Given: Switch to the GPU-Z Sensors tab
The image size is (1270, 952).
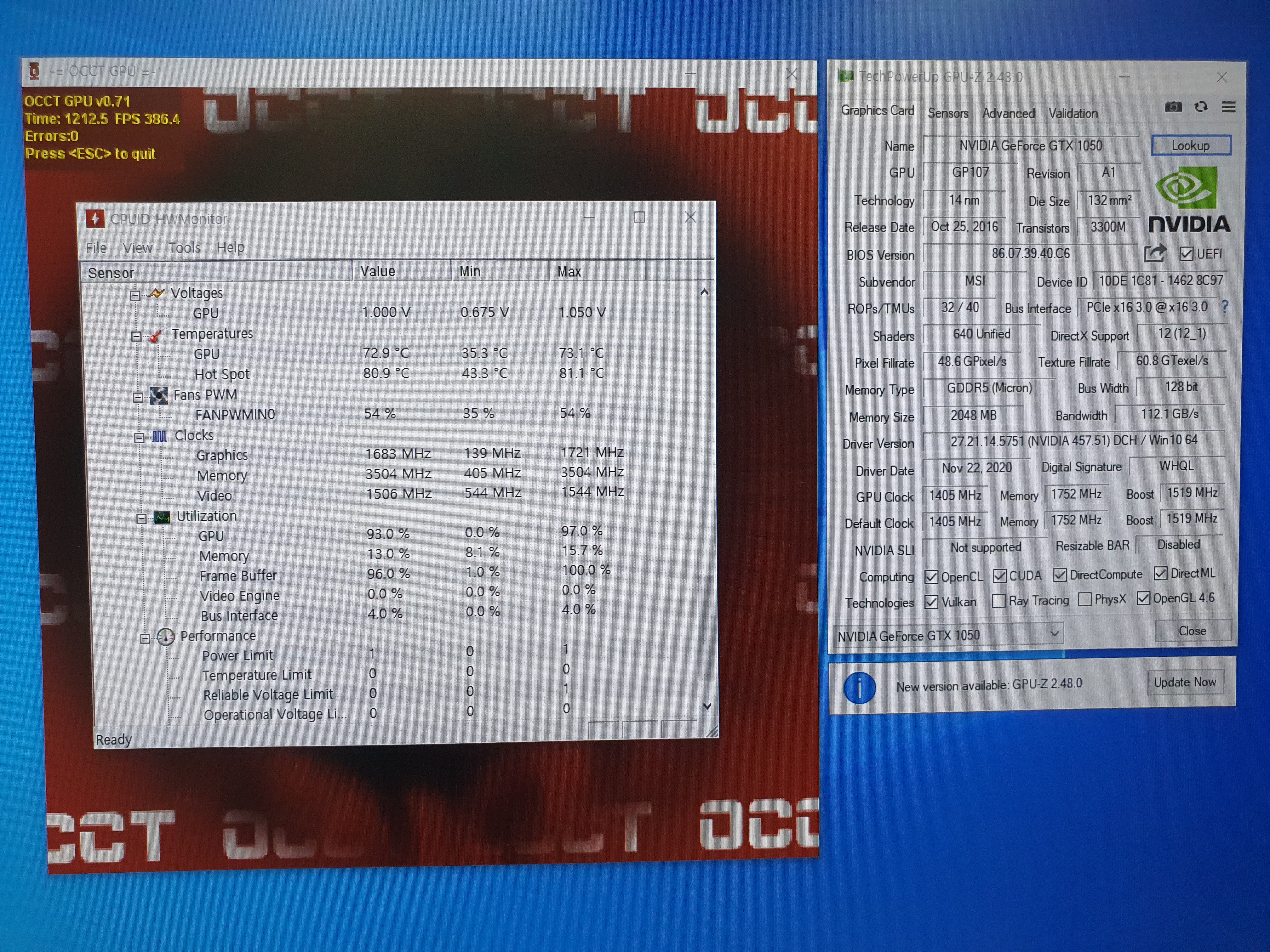Looking at the screenshot, I should click(948, 113).
